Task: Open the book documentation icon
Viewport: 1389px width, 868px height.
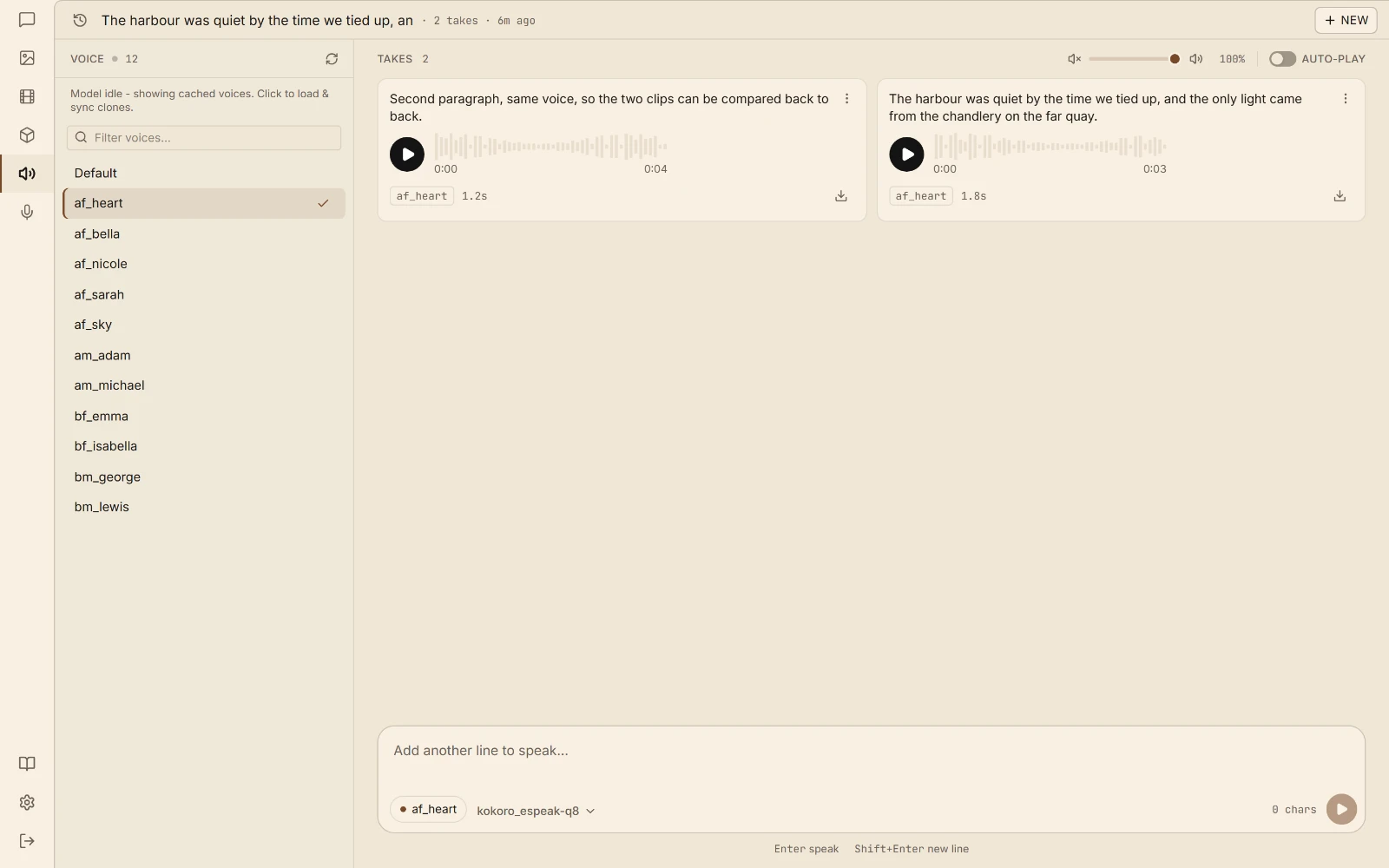Action: point(27,764)
